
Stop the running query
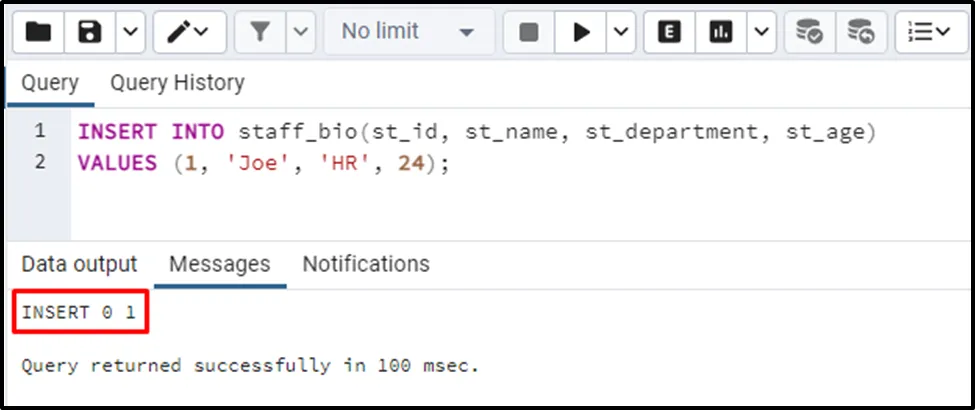pos(529,33)
